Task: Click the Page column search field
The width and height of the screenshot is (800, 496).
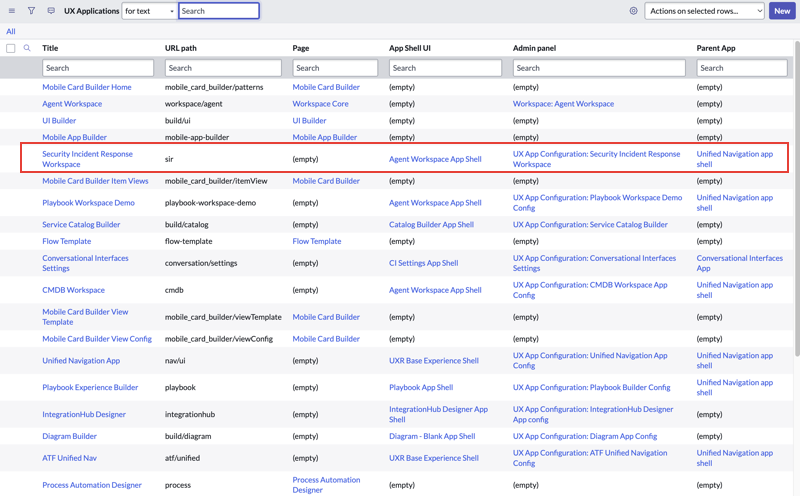Action: 335,68
